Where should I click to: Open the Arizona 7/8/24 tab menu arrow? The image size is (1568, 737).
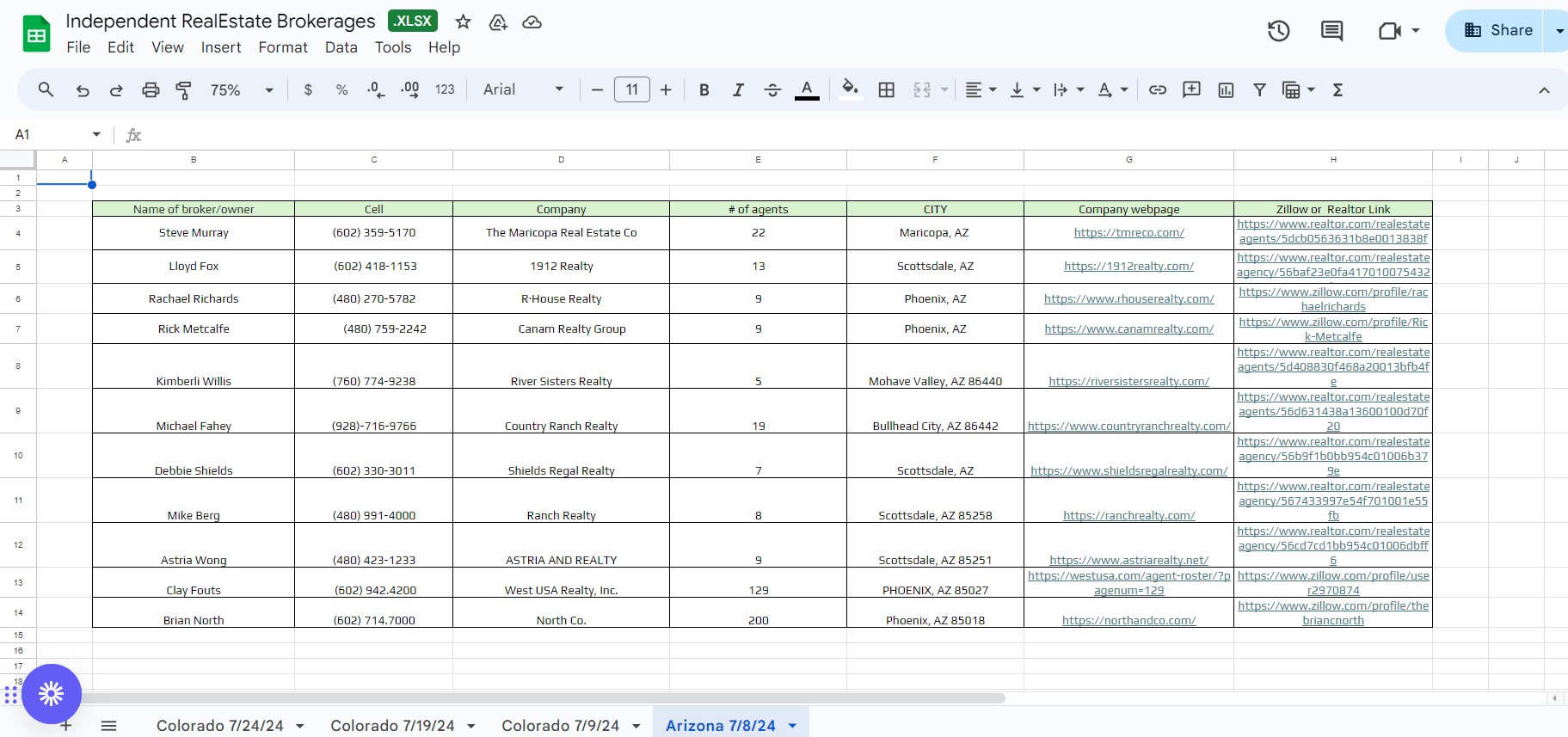pyautogui.click(x=792, y=726)
